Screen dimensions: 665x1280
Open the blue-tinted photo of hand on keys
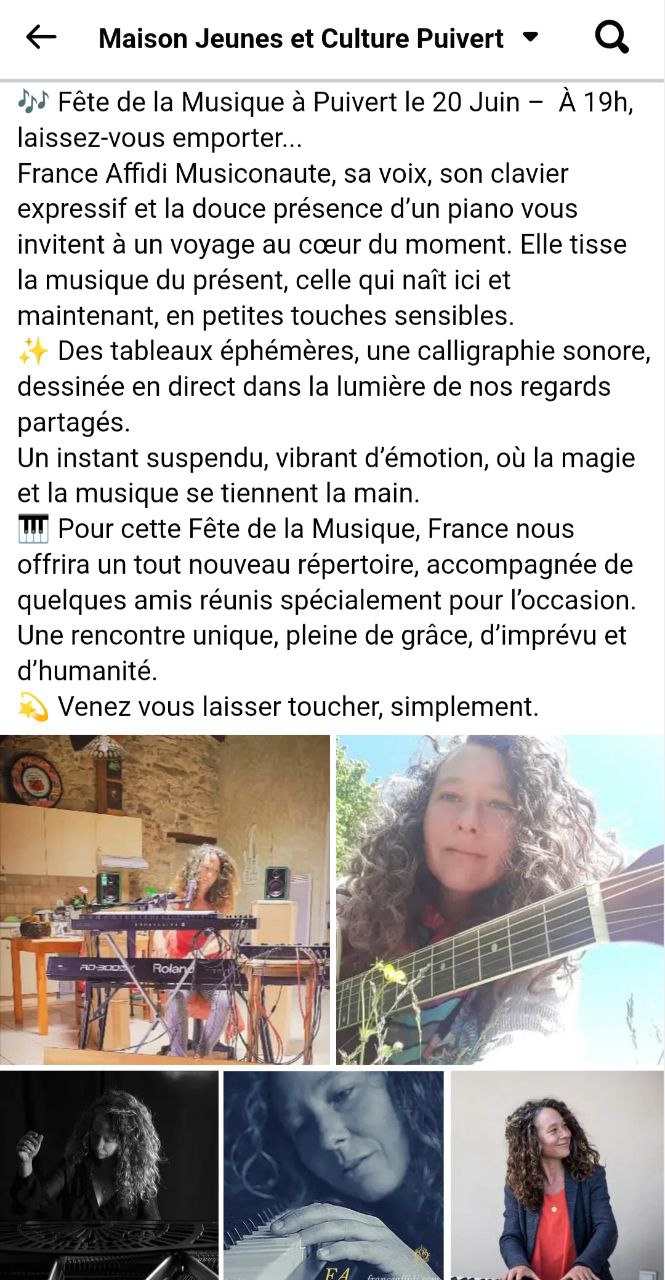(333, 1176)
